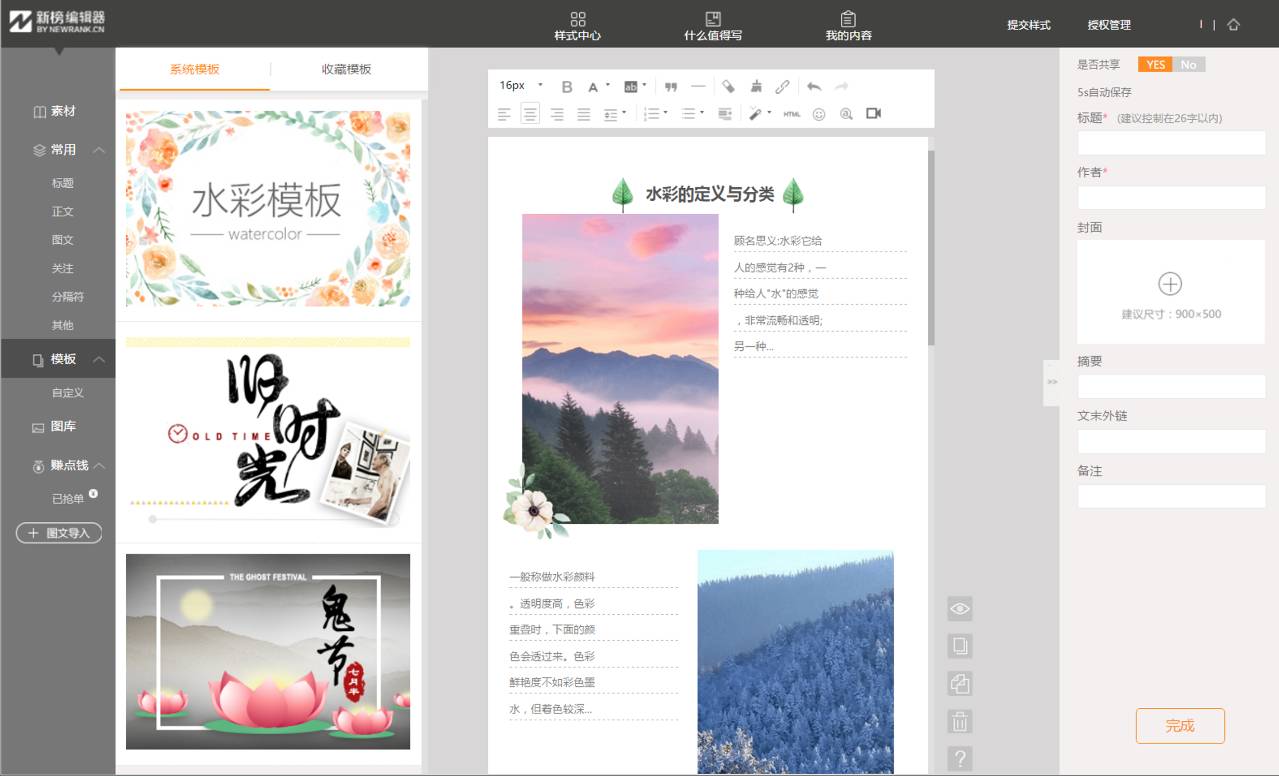
Task: Open the emoji picker
Action: pyautogui.click(x=819, y=114)
